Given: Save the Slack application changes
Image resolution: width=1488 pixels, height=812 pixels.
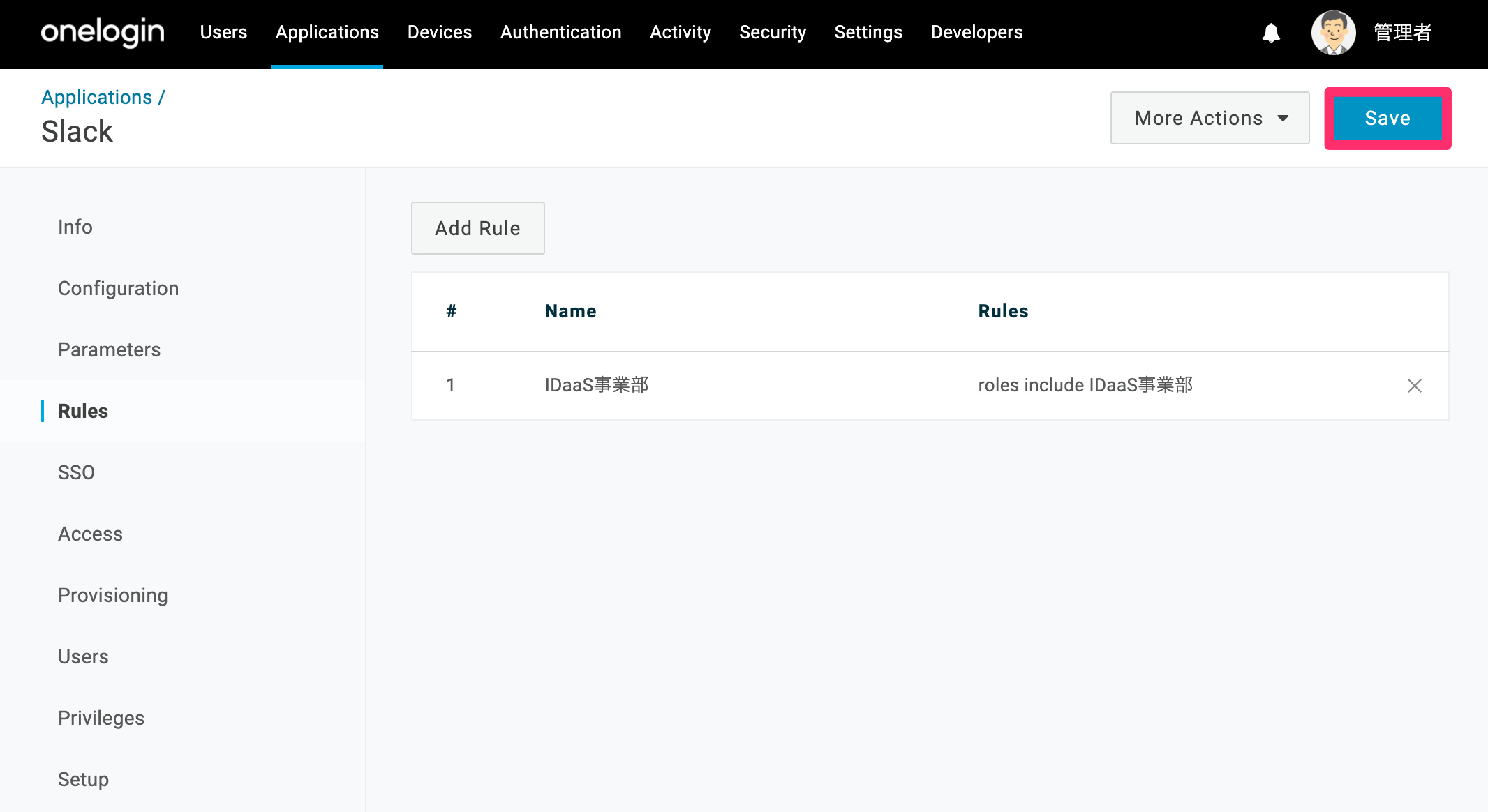Looking at the screenshot, I should (x=1387, y=118).
